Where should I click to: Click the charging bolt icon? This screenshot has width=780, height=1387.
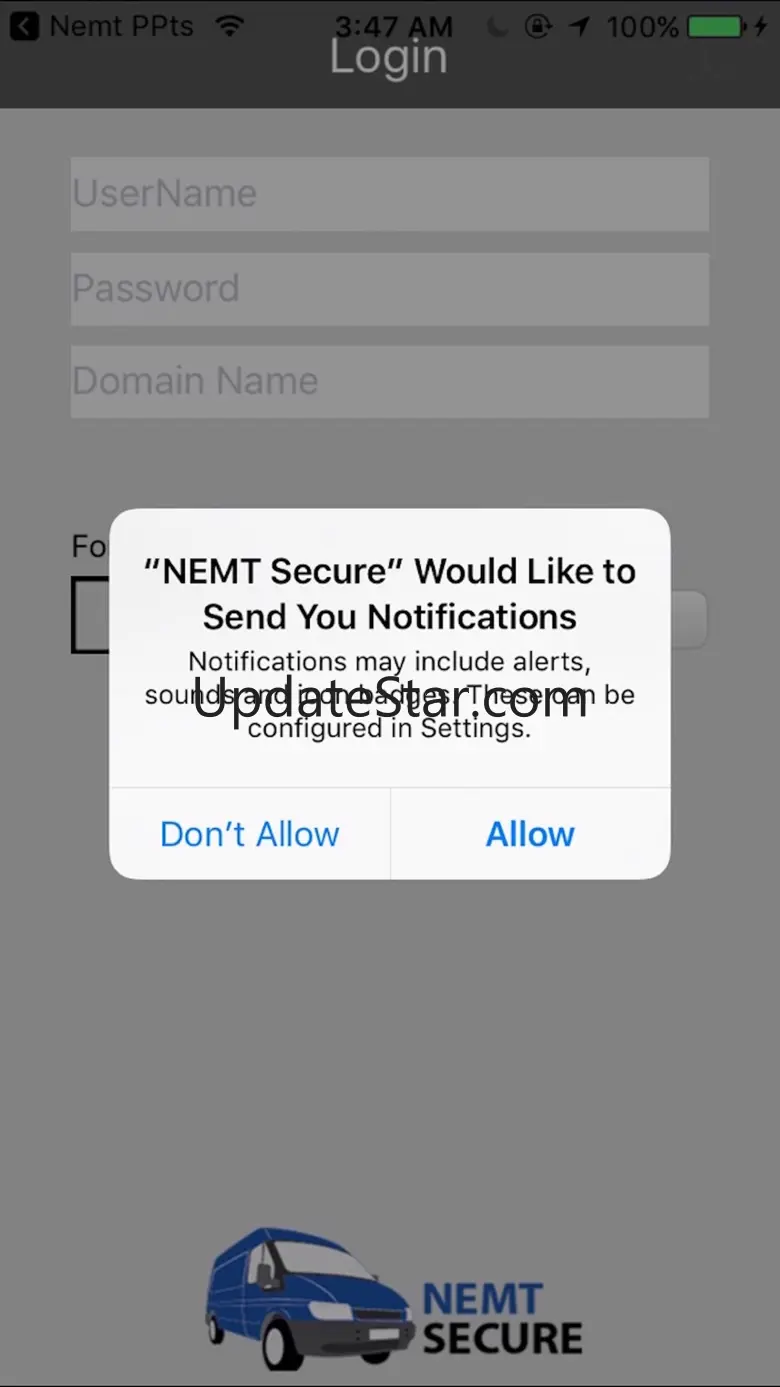(x=760, y=27)
